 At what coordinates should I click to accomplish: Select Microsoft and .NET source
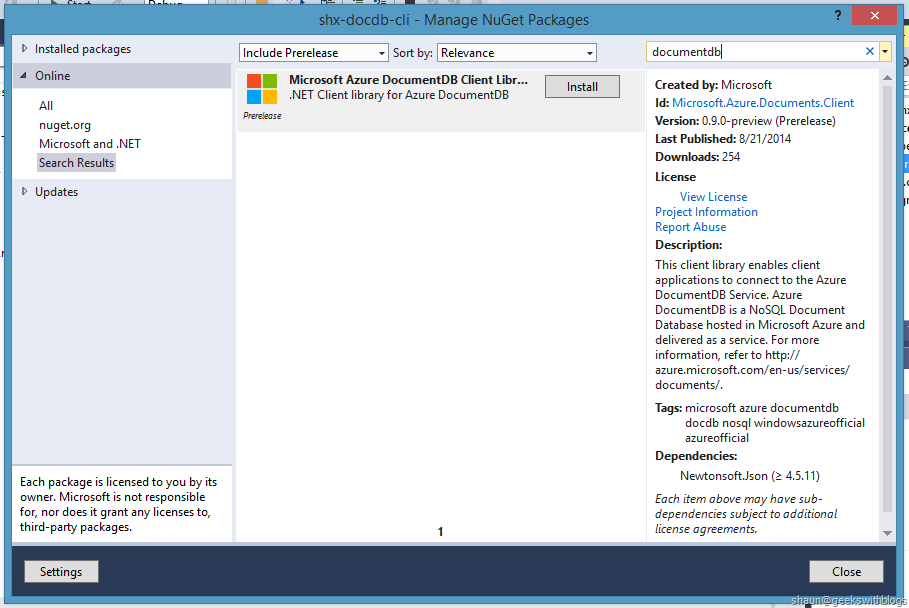pyautogui.click(x=90, y=144)
